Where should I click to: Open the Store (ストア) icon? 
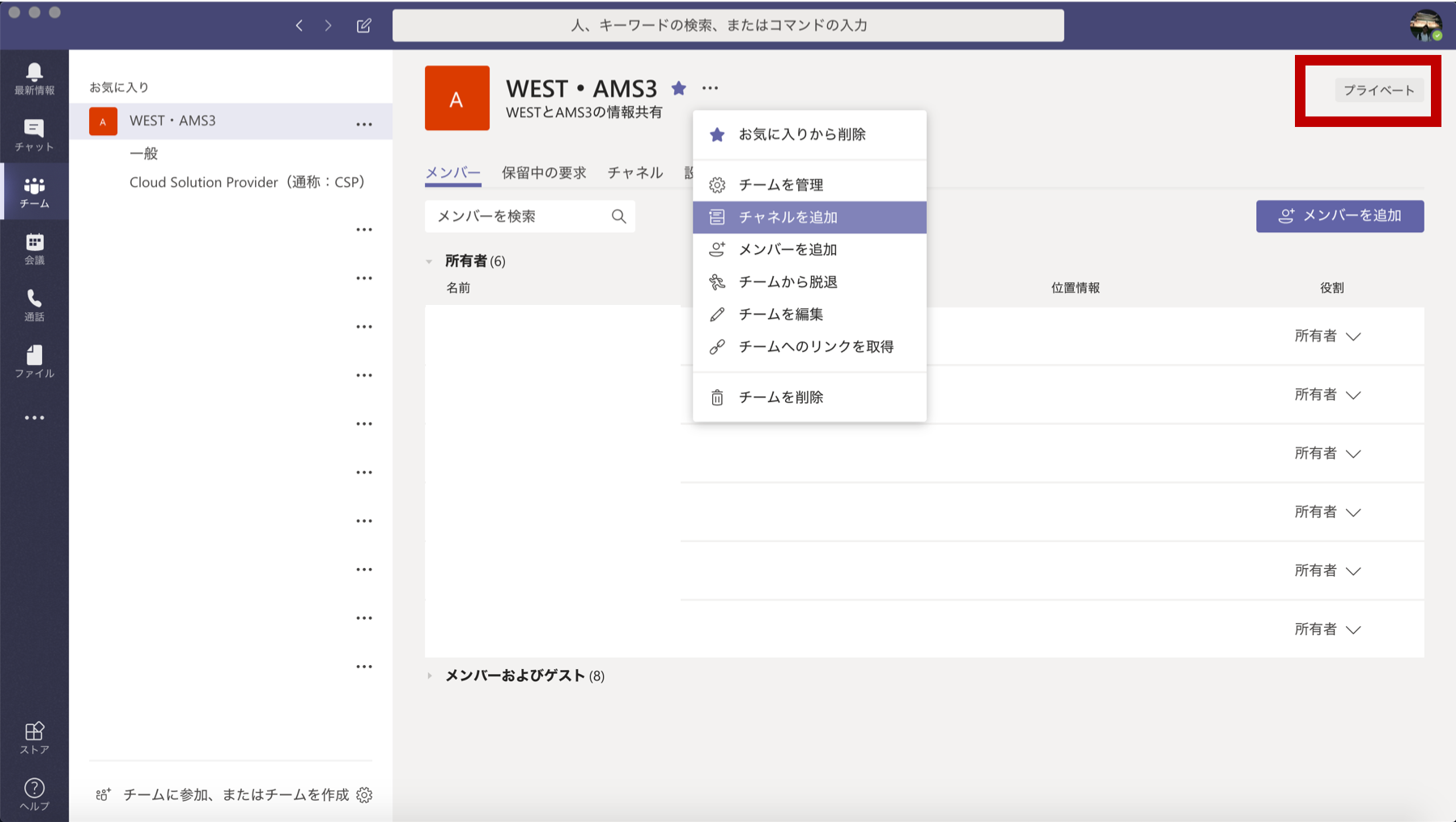[x=34, y=737]
